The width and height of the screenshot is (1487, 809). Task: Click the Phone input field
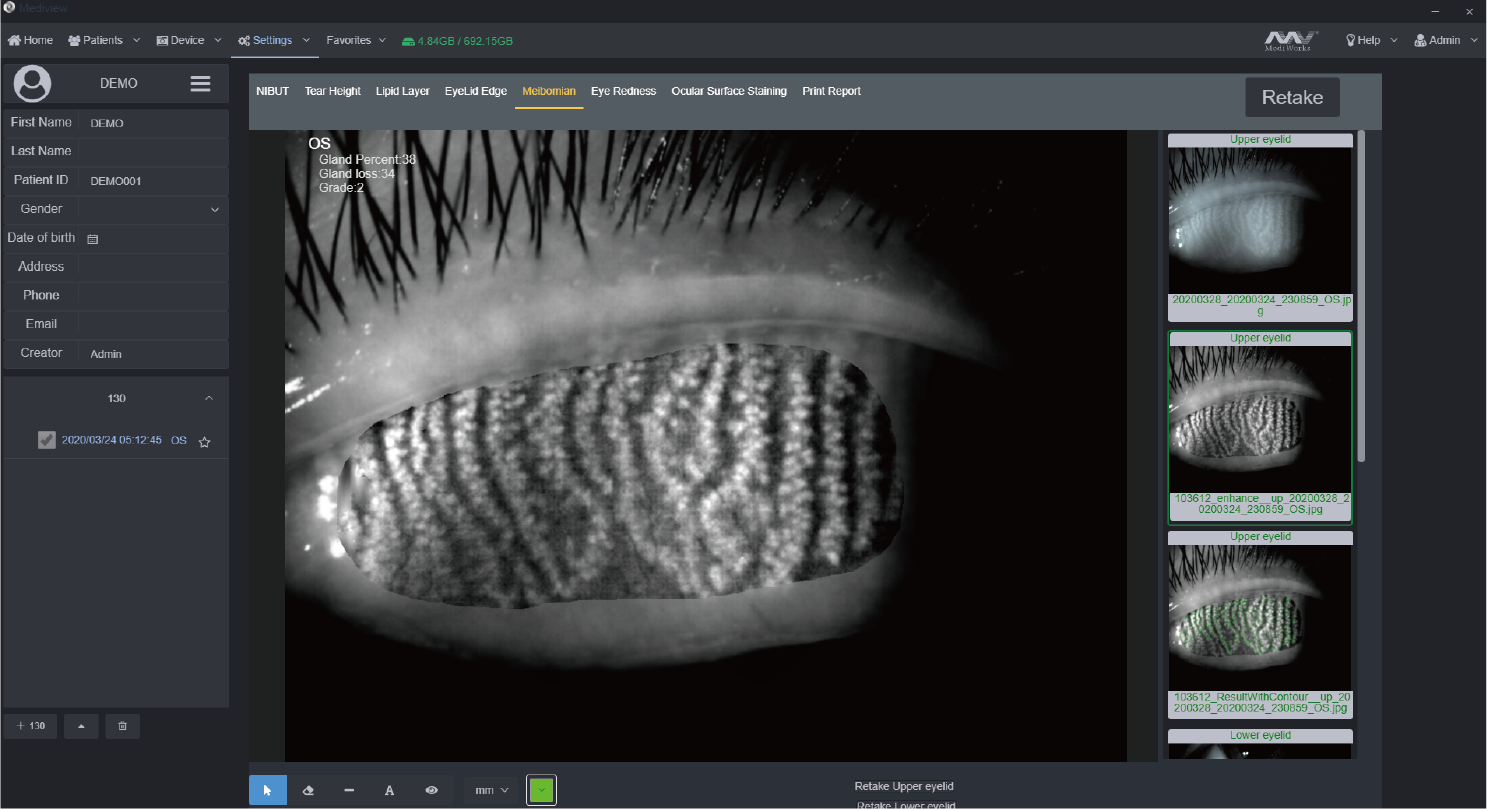click(x=154, y=296)
